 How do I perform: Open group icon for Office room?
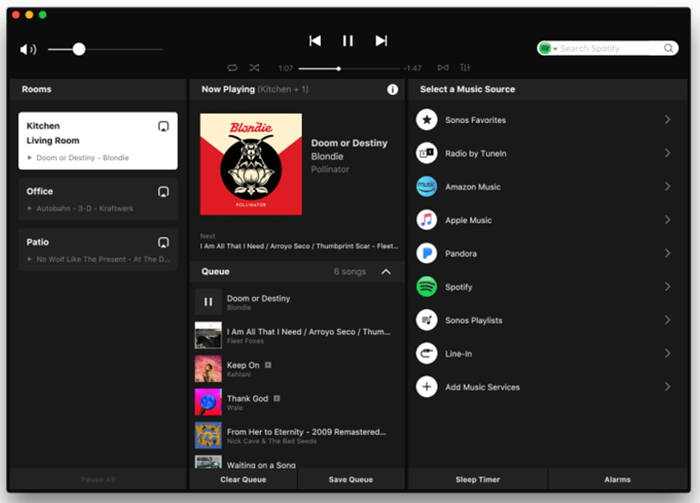click(163, 192)
